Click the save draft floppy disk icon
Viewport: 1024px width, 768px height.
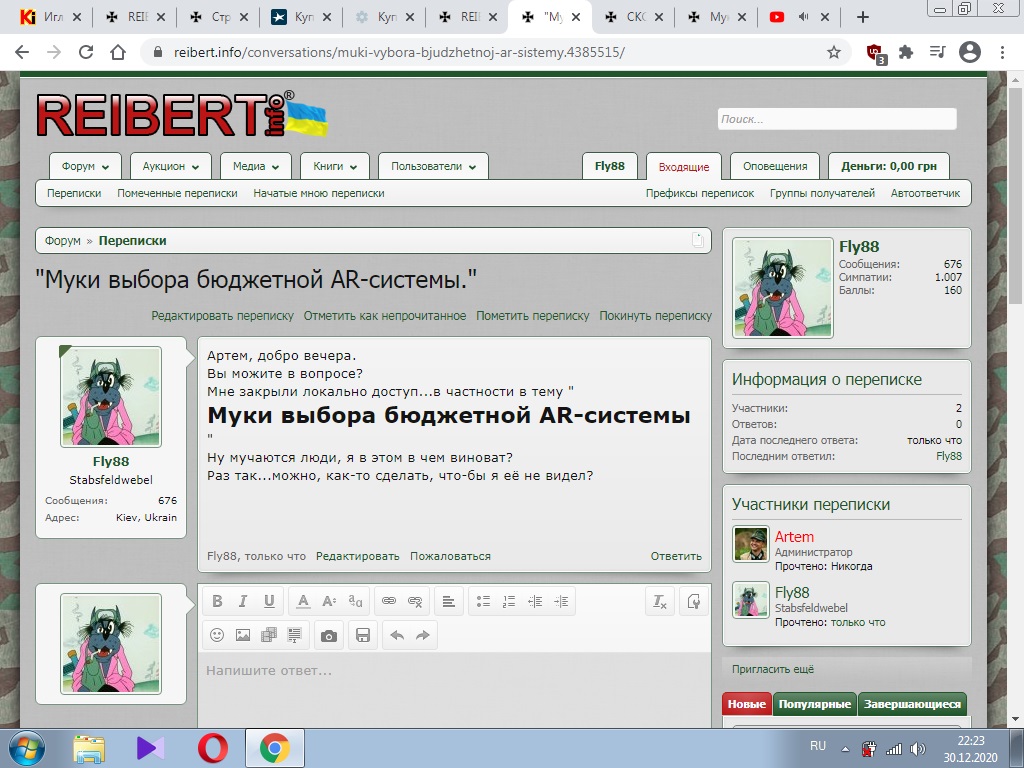363,635
